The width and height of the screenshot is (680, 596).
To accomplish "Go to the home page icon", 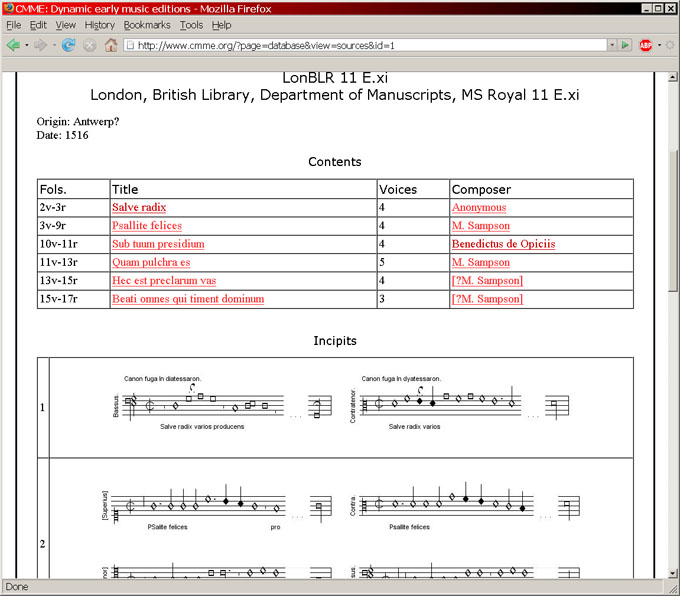I will tap(111, 45).
